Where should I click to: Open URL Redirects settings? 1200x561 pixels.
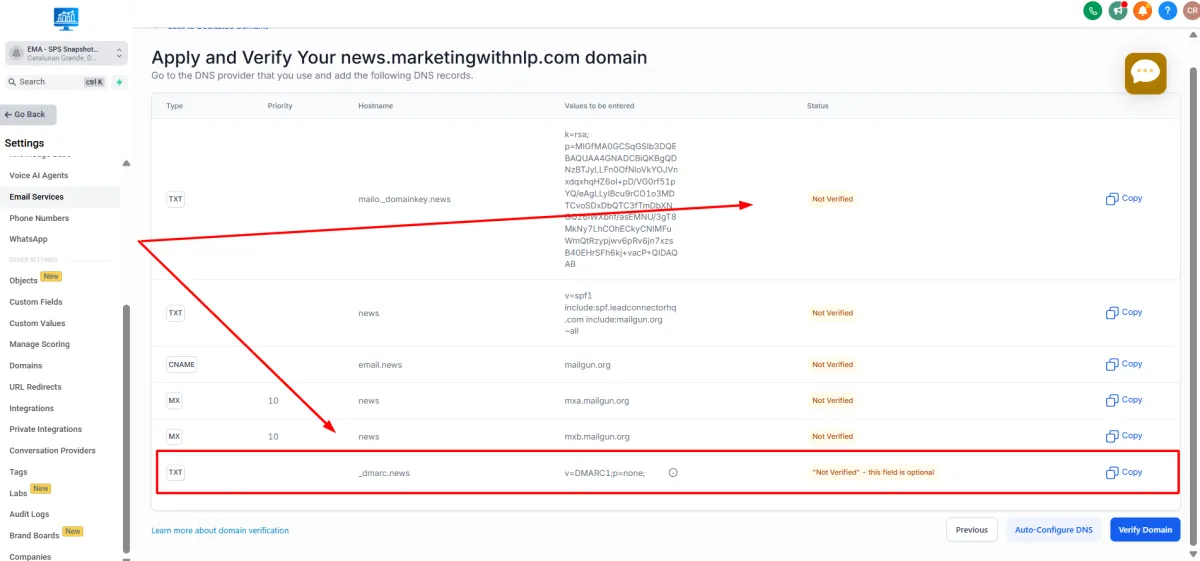[x=35, y=387]
